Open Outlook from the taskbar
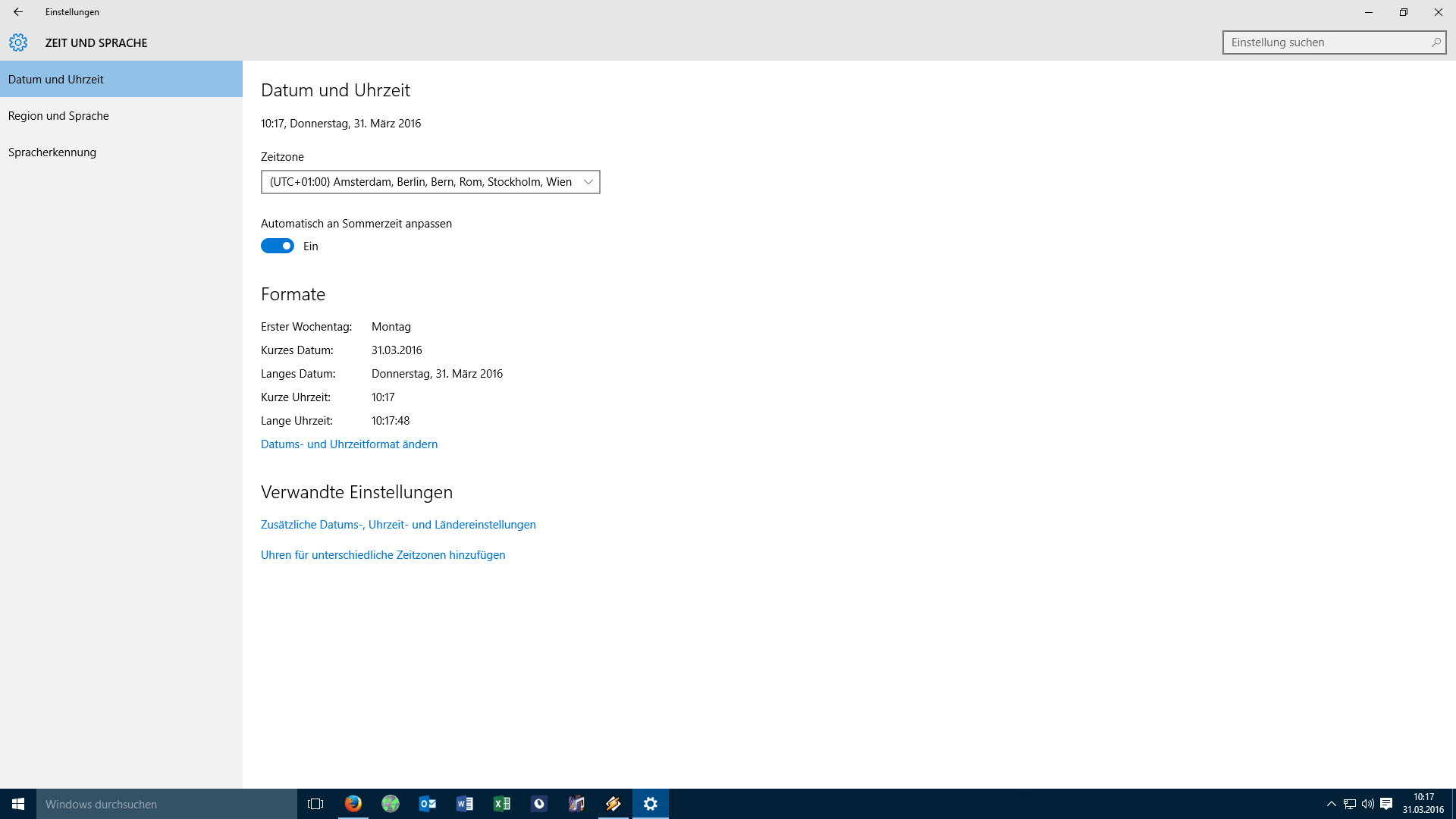1456x819 pixels. point(428,804)
